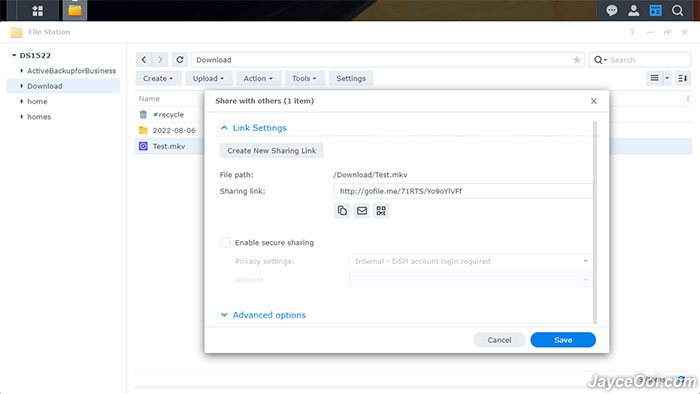Expand the Advanced options section
The image size is (700, 394).
pyautogui.click(x=224, y=315)
